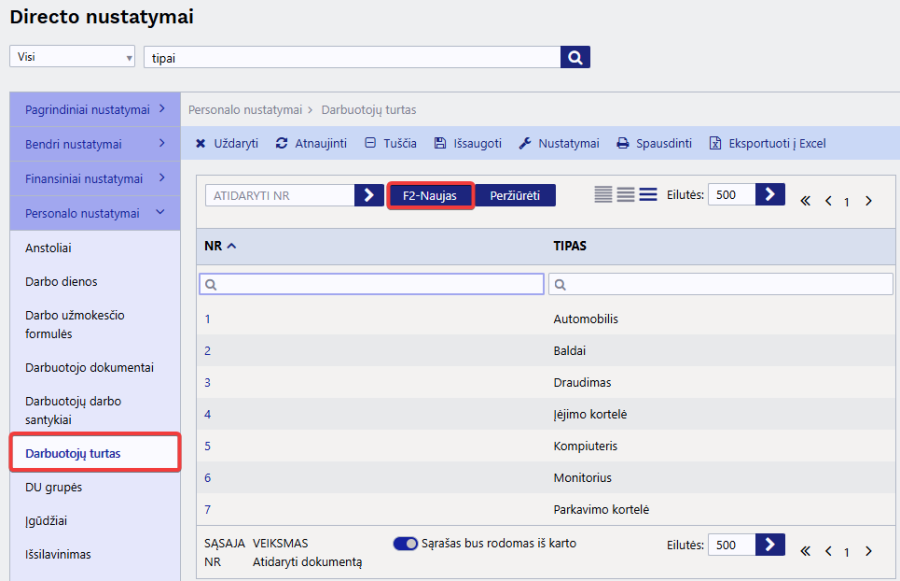Toggle Sąrašas bus rodomas iš karto switch
The width and height of the screenshot is (900, 581).
405,543
